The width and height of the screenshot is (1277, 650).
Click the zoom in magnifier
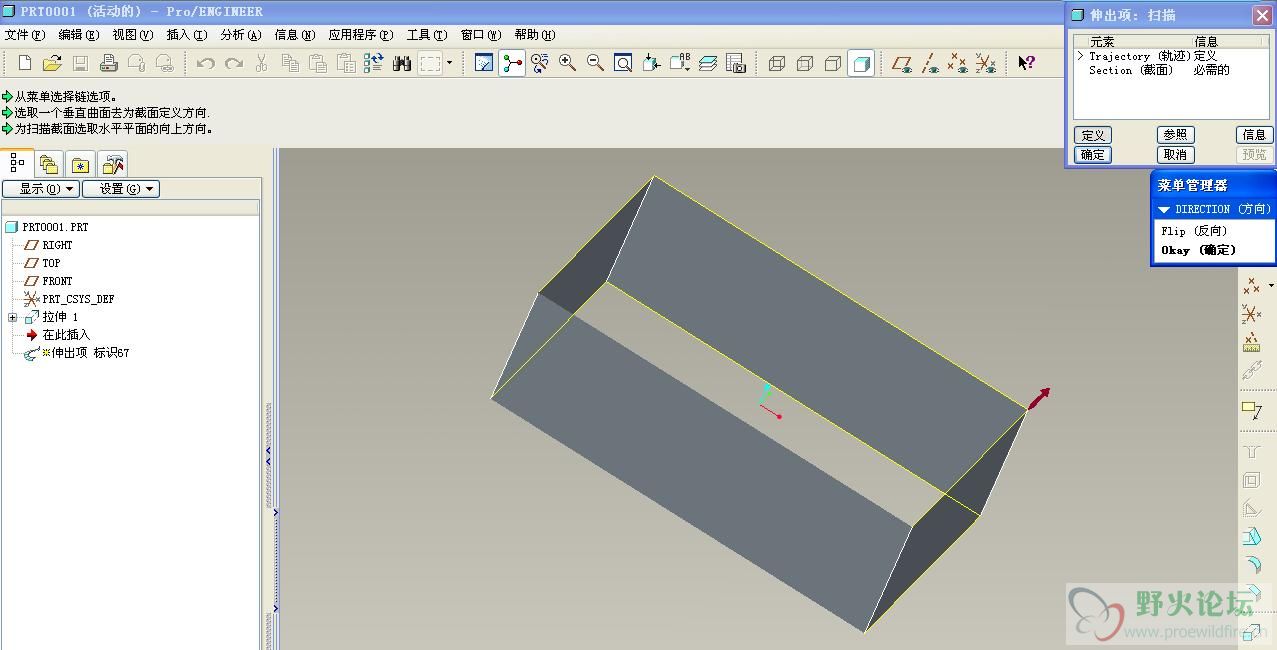567,63
